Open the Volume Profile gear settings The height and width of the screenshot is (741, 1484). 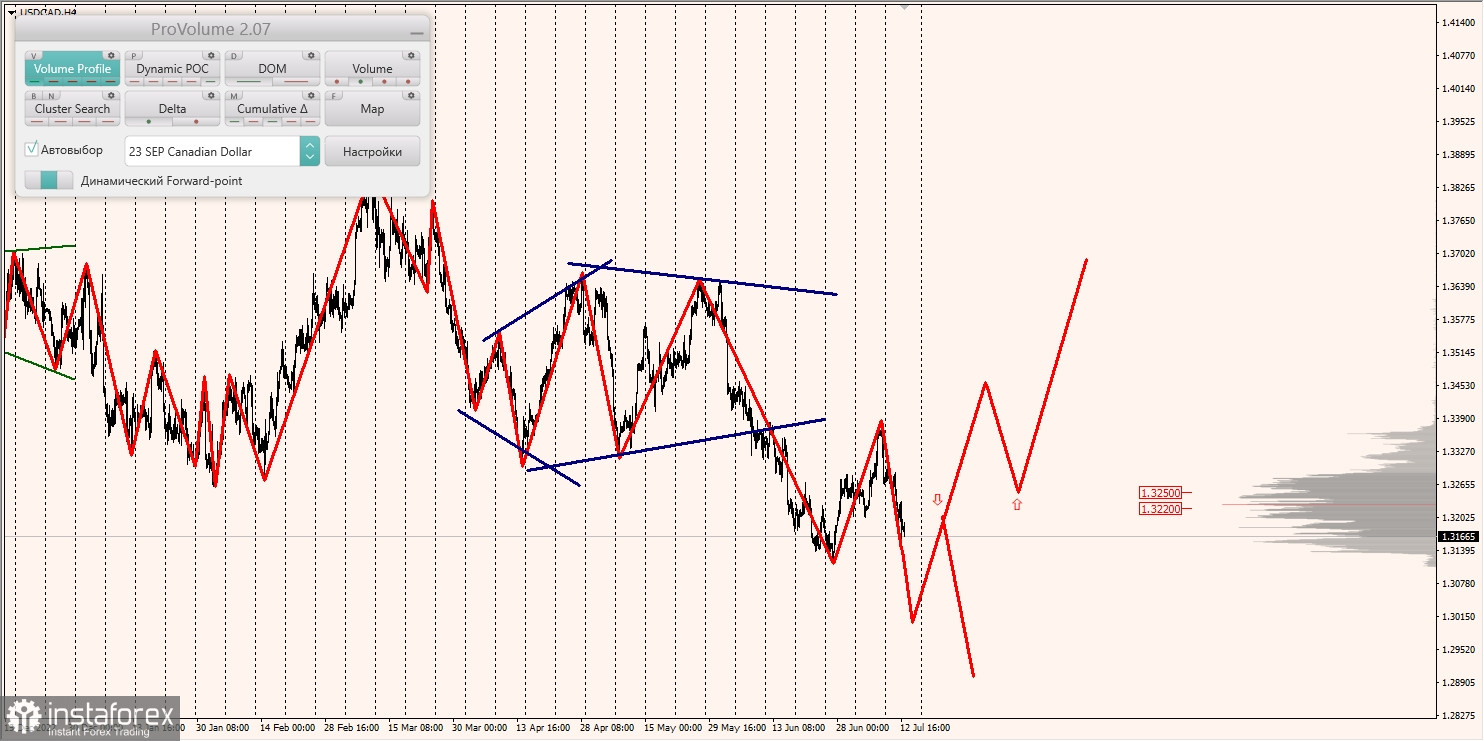pos(111,56)
